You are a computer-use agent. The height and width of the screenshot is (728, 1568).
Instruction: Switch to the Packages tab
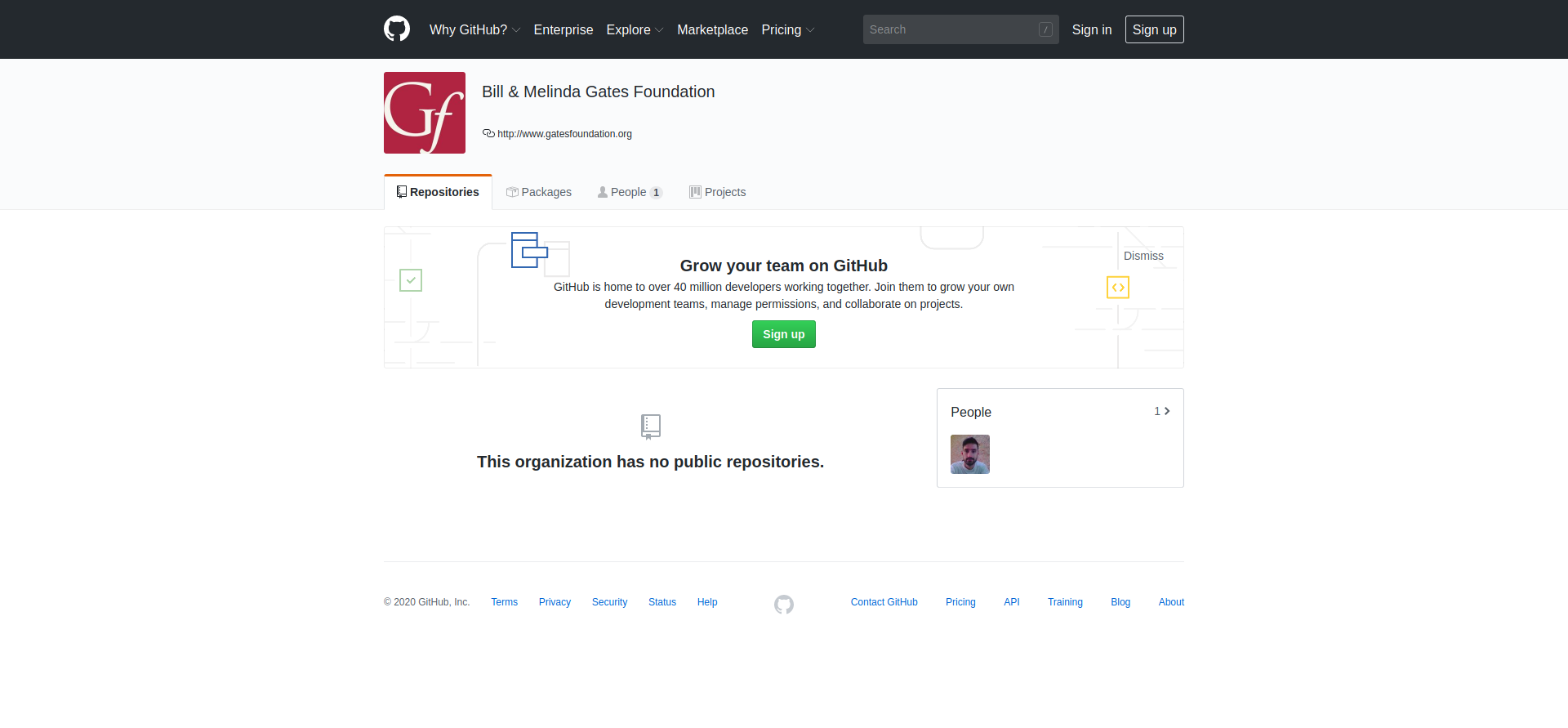539,192
